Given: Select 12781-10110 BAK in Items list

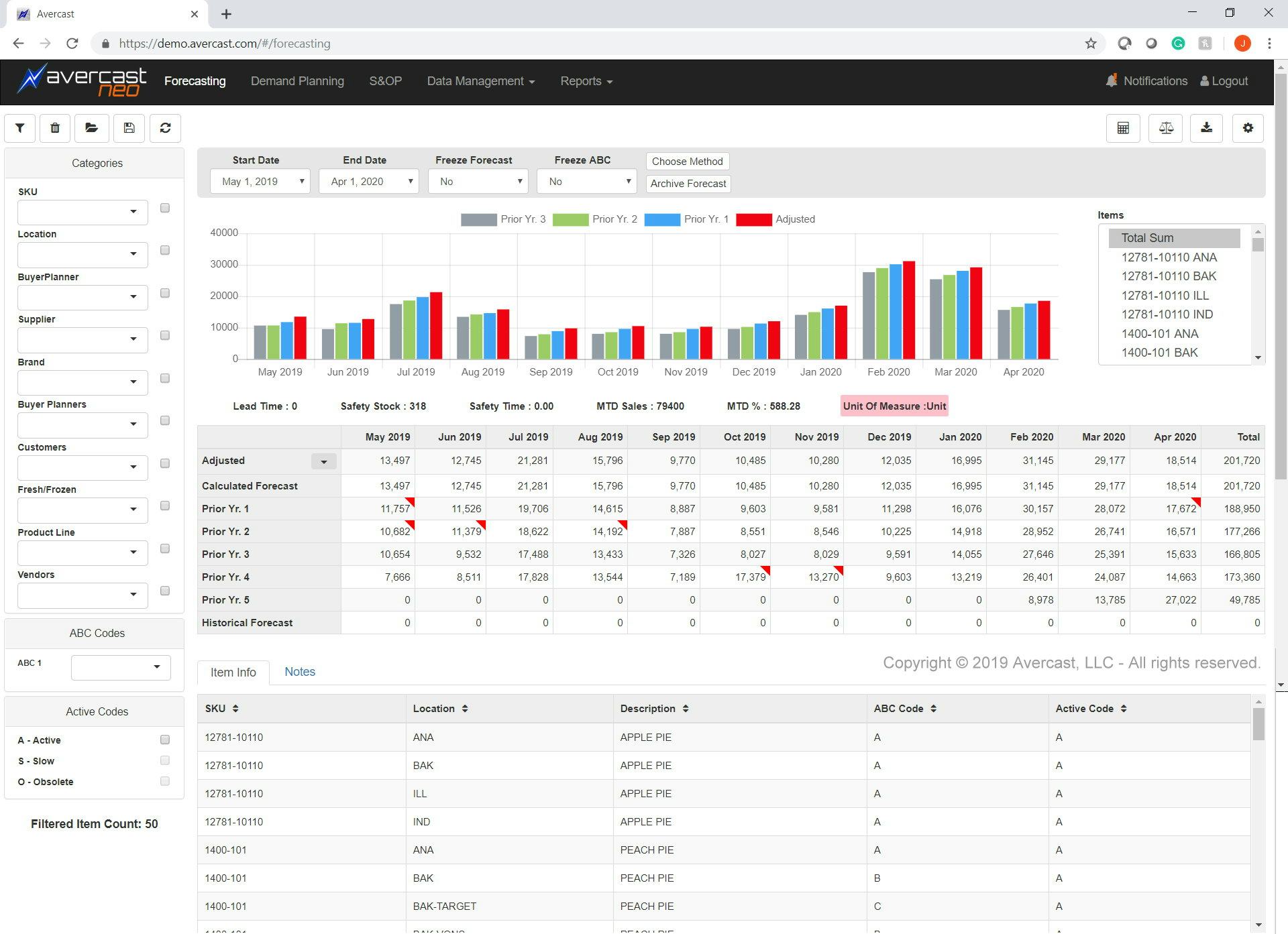Looking at the screenshot, I should 1169,276.
